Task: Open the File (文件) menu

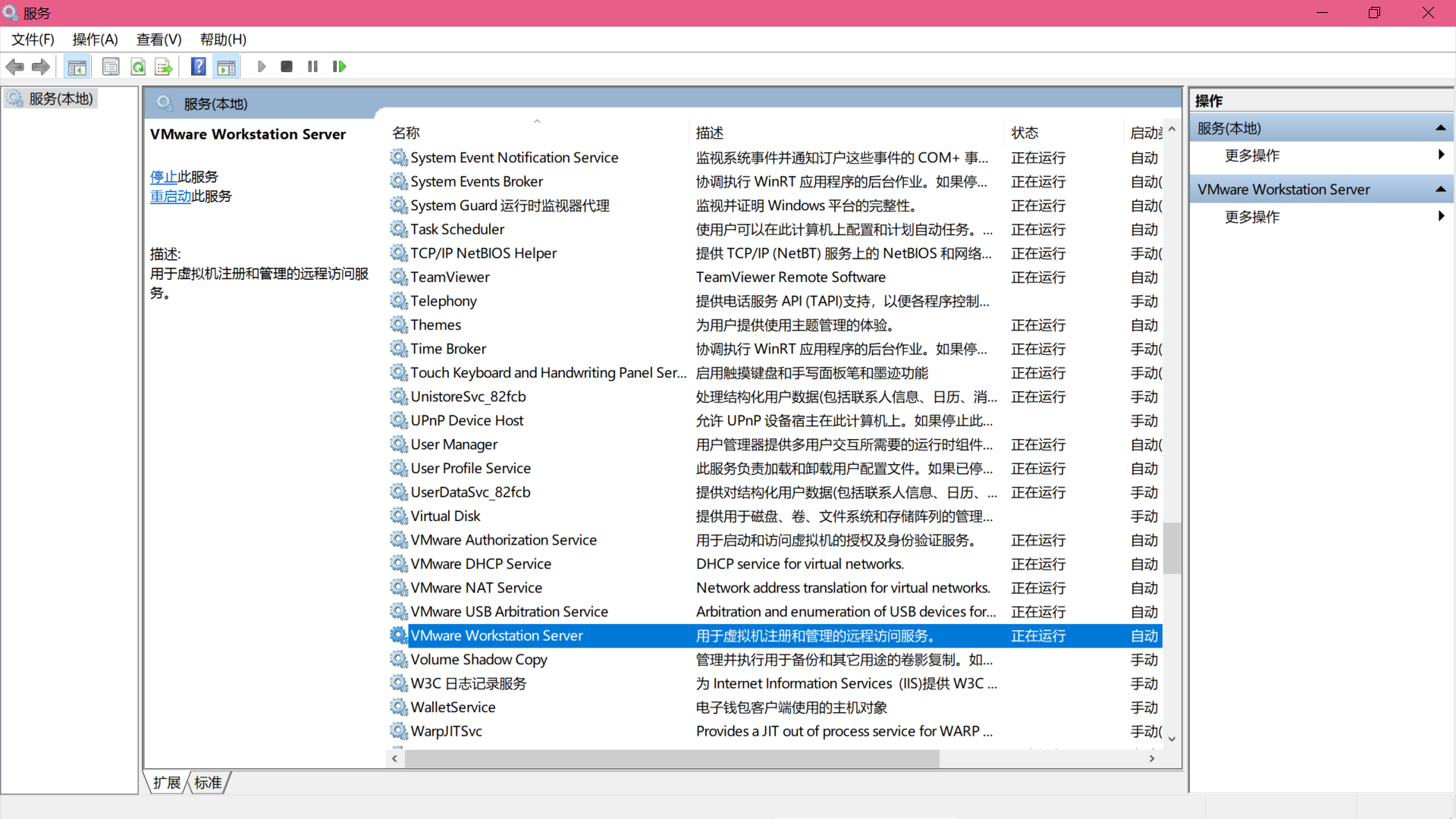Action: click(x=33, y=39)
